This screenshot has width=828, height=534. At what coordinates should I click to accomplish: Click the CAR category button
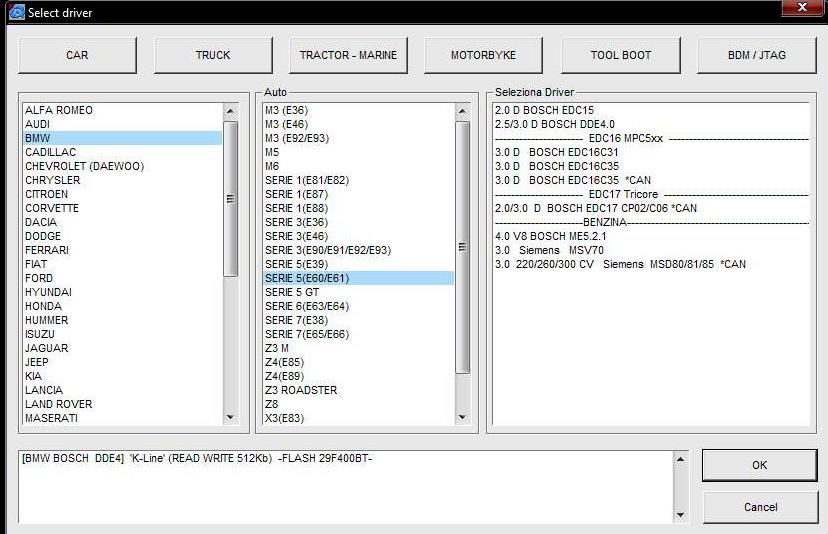(77, 55)
